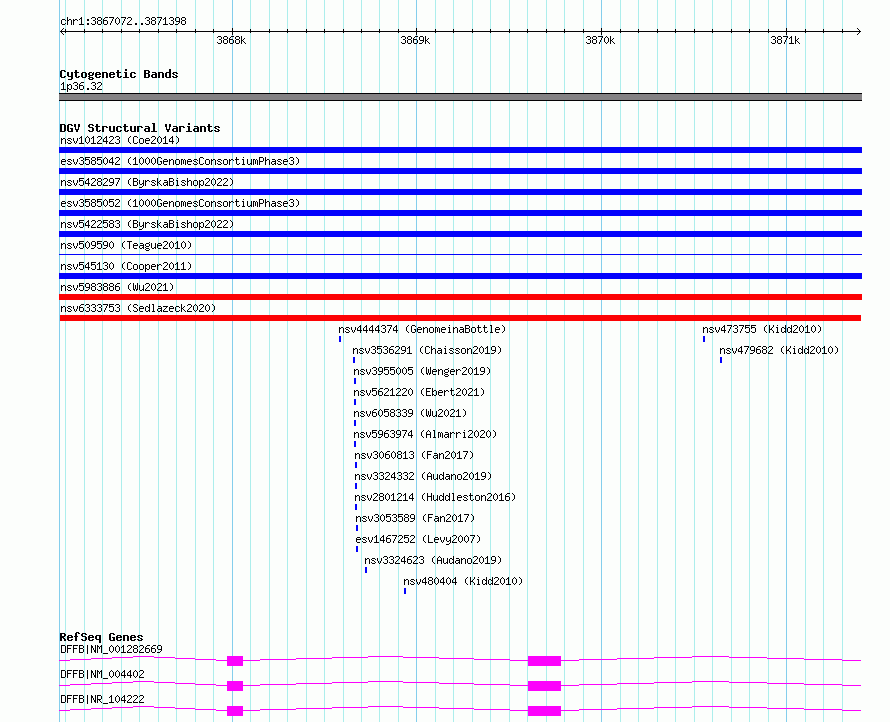
Task: Open the DFFB|NM_001282669 transcript label
Action: tap(111, 649)
